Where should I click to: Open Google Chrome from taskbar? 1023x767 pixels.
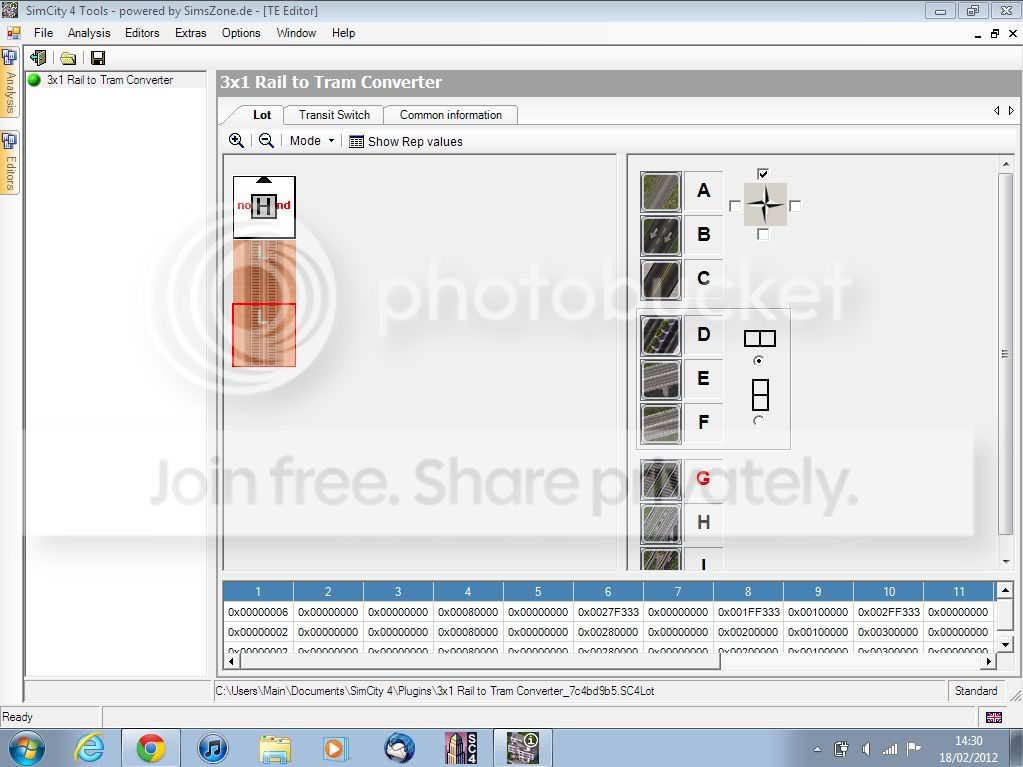point(151,748)
